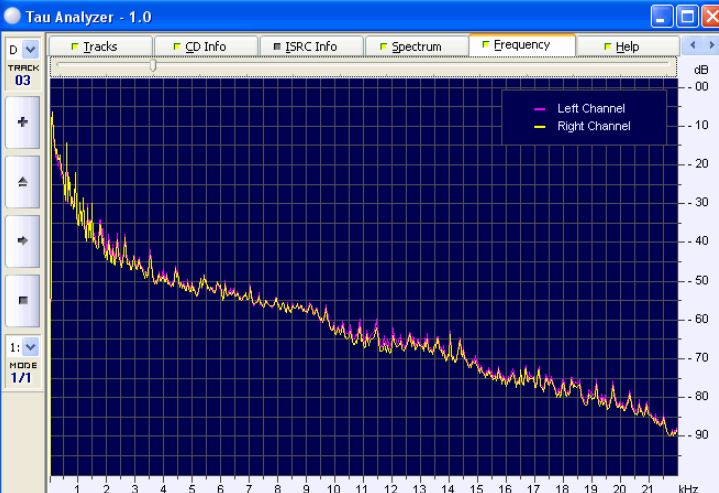
Task: Maximize the Tau Analyzer window
Action: tap(687, 17)
